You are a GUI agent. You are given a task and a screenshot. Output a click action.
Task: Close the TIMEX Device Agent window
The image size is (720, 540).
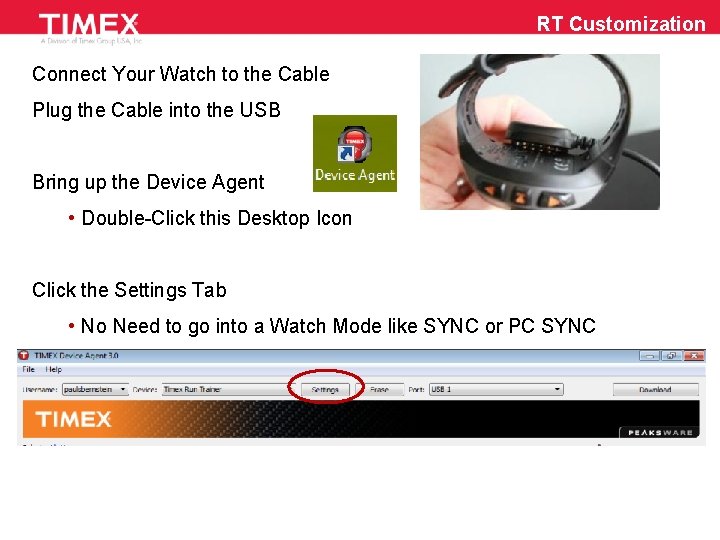[x=694, y=356]
